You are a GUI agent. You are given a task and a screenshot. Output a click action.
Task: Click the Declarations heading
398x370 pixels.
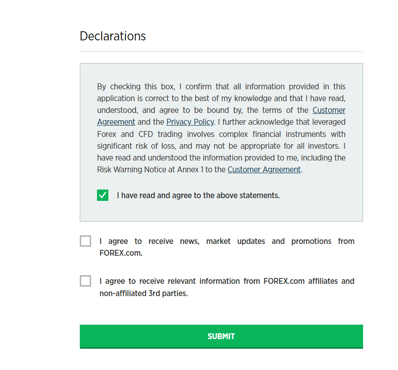click(113, 36)
